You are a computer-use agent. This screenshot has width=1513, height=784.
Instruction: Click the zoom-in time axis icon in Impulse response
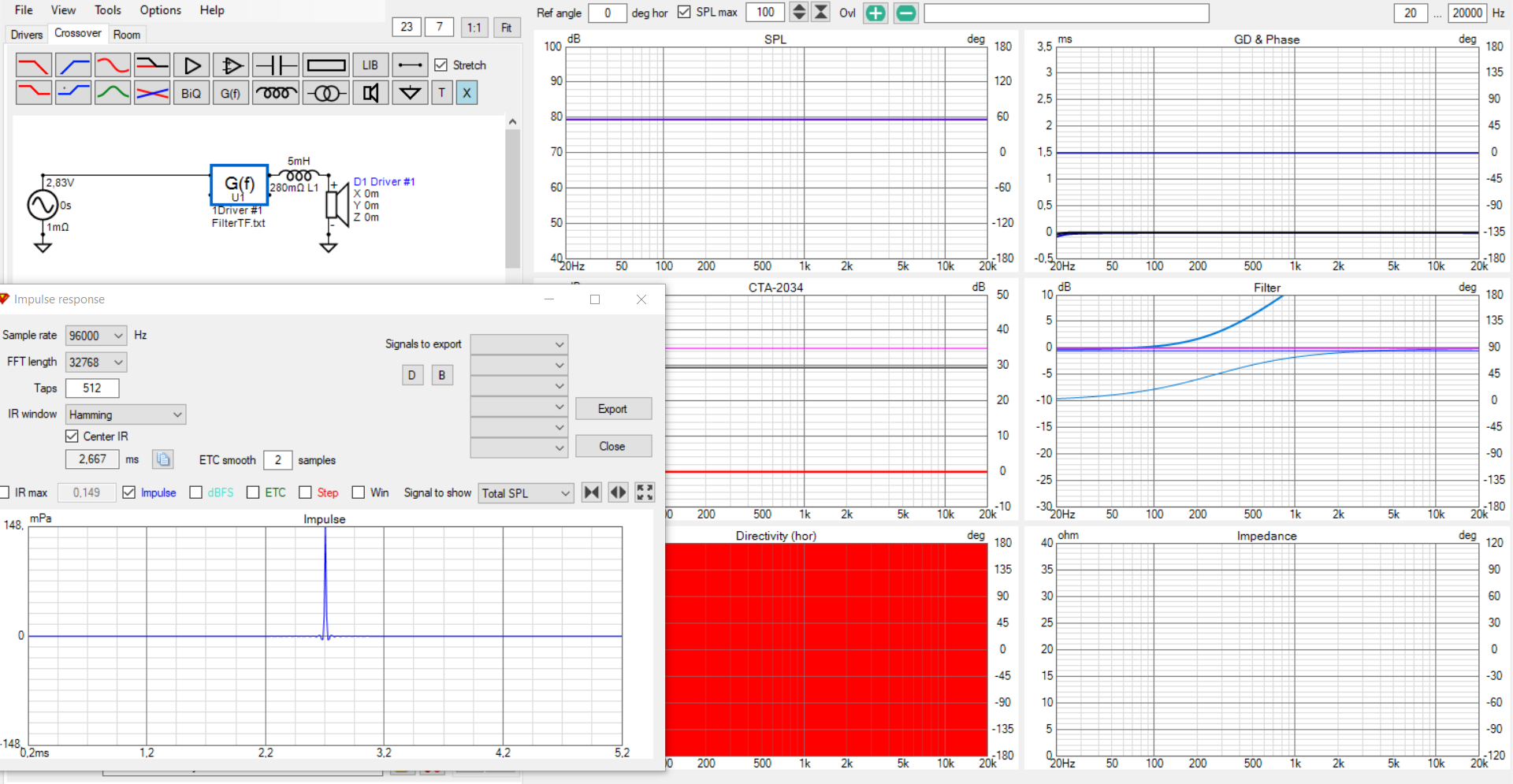click(591, 492)
